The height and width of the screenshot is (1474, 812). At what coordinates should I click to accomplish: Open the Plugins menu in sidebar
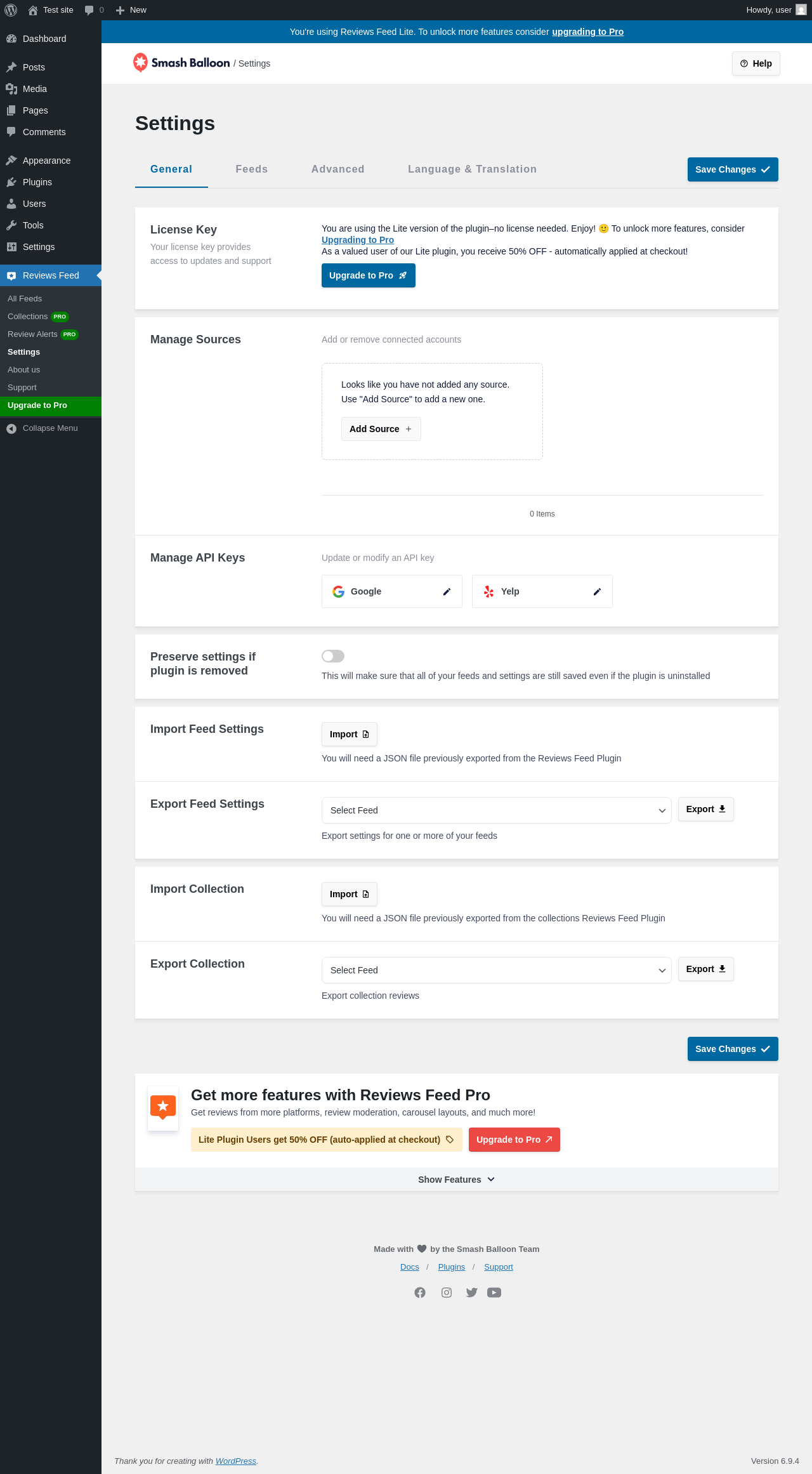37,182
